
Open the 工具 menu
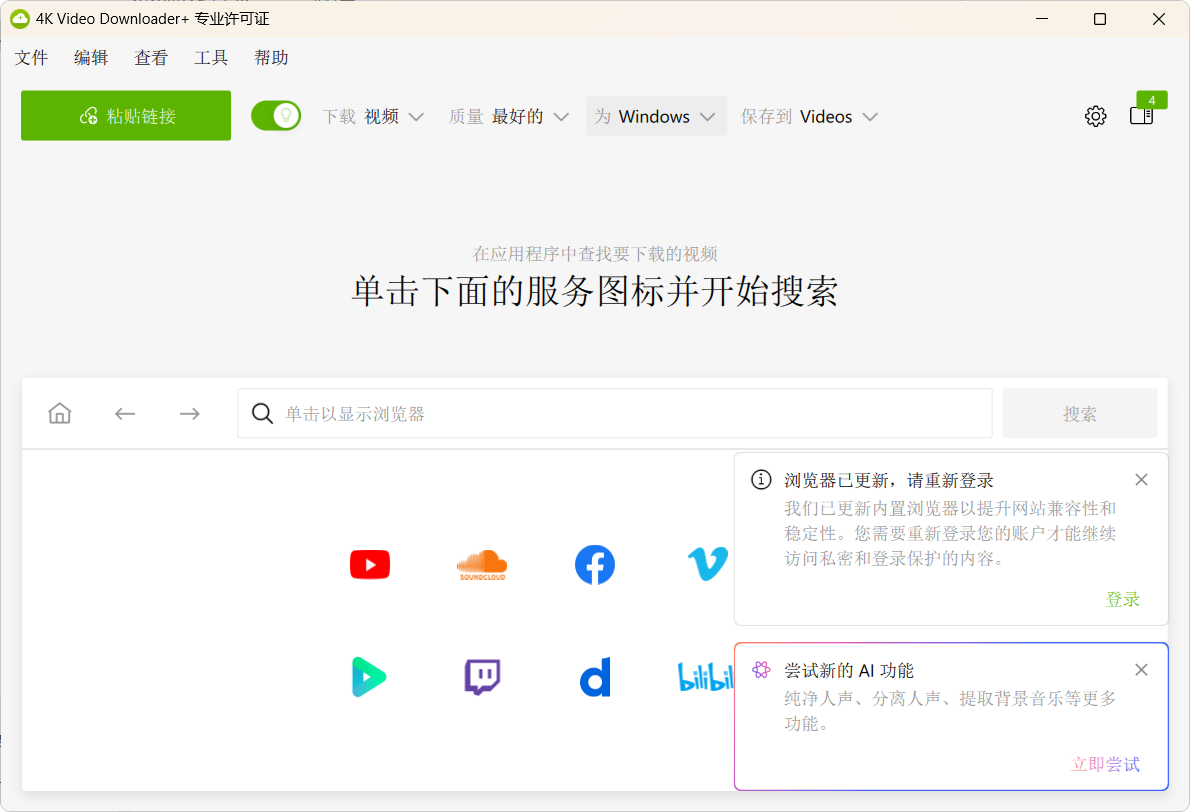(210, 57)
